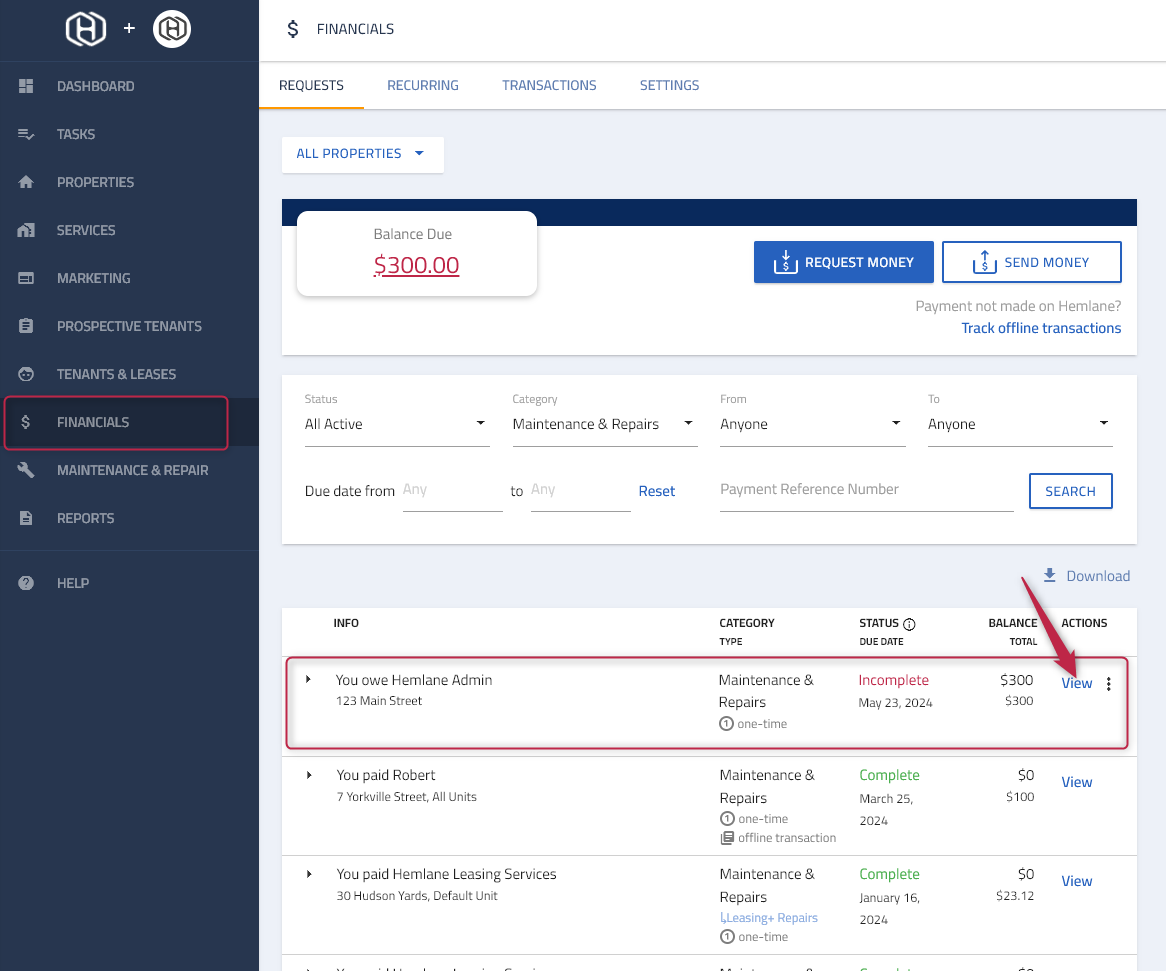The width and height of the screenshot is (1166, 971).
Task: Open the Tasks menu item
Action: (76, 135)
